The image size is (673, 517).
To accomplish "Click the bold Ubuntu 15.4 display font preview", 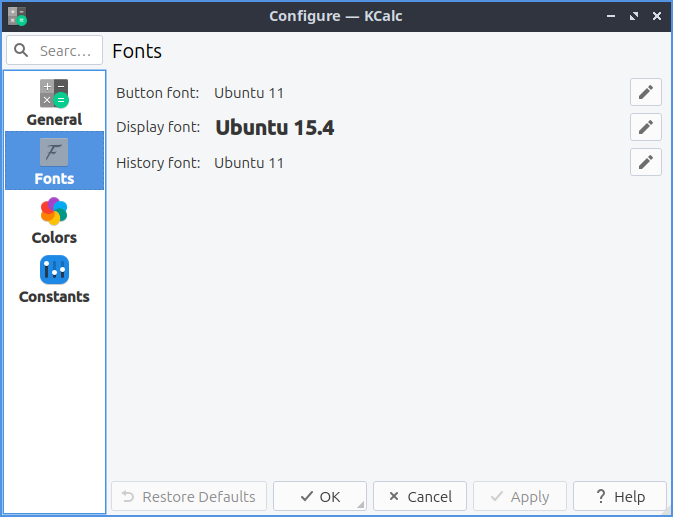I will pos(275,127).
